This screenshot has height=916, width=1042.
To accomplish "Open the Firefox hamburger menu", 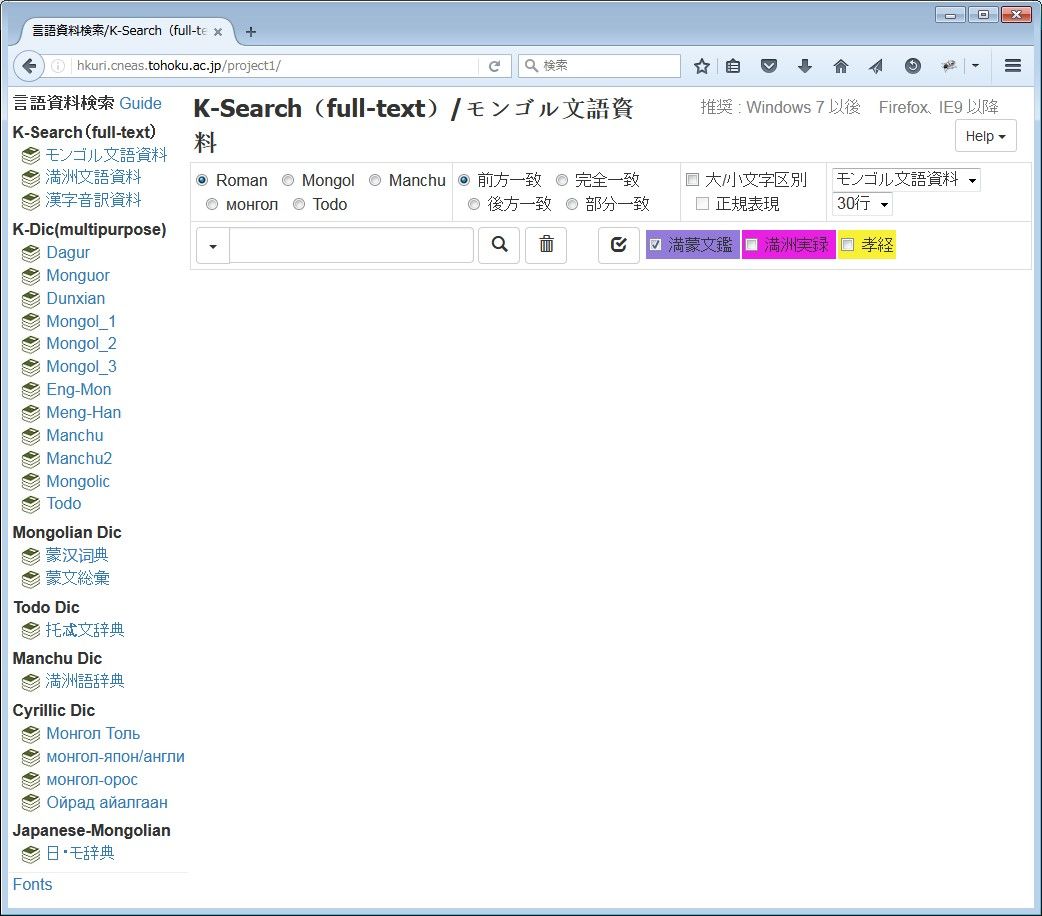I will [x=1012, y=66].
